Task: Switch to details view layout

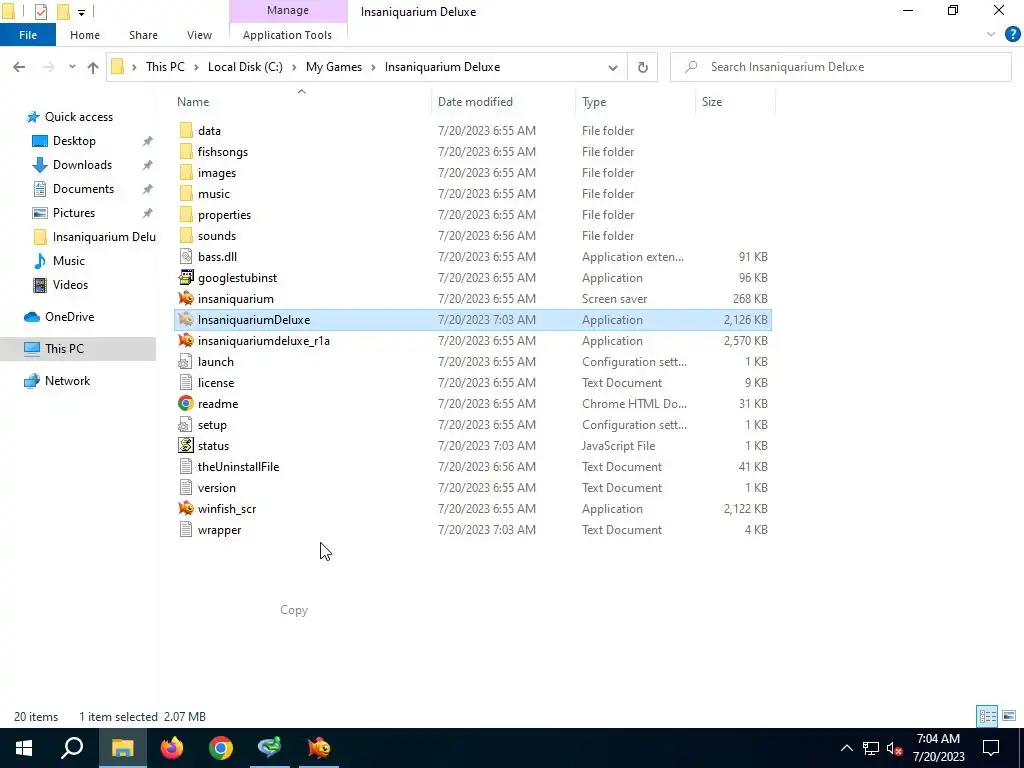Action: coord(987,716)
